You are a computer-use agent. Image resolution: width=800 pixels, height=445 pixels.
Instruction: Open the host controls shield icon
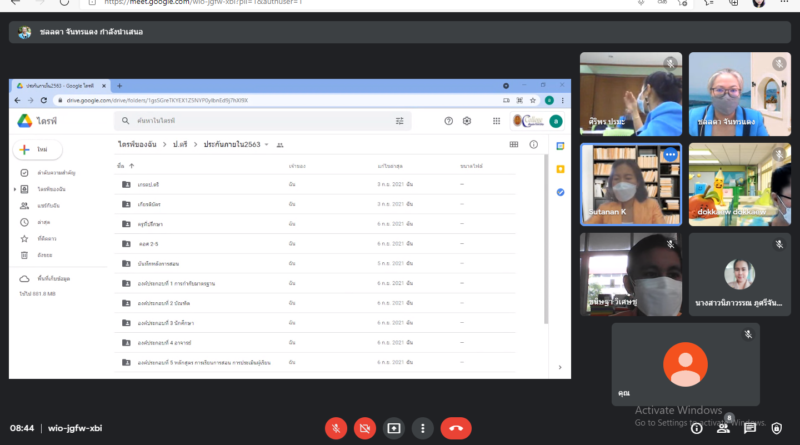[777, 428]
